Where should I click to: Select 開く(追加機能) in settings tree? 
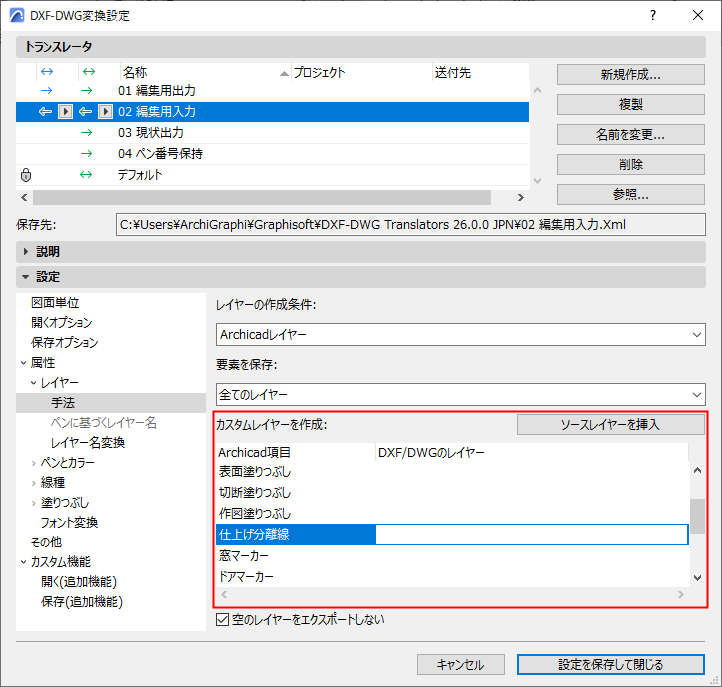click(x=79, y=582)
